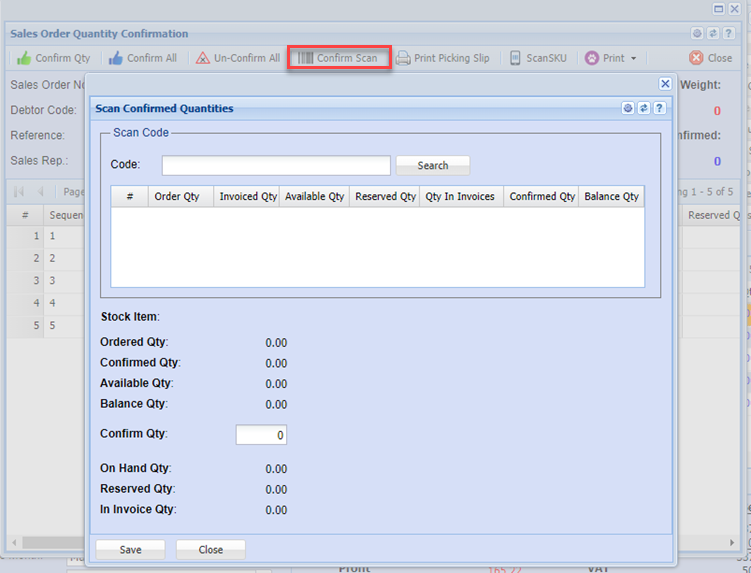Select the Un-Confirm All warning button
751x573 pixels.
pos(237,58)
